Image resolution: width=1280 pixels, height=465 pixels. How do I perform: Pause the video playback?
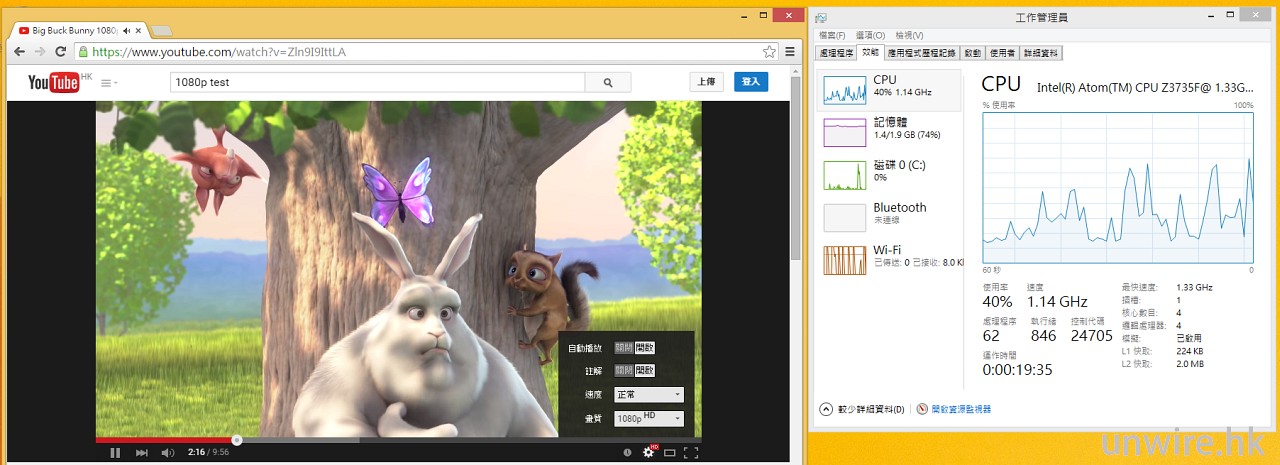coord(115,453)
